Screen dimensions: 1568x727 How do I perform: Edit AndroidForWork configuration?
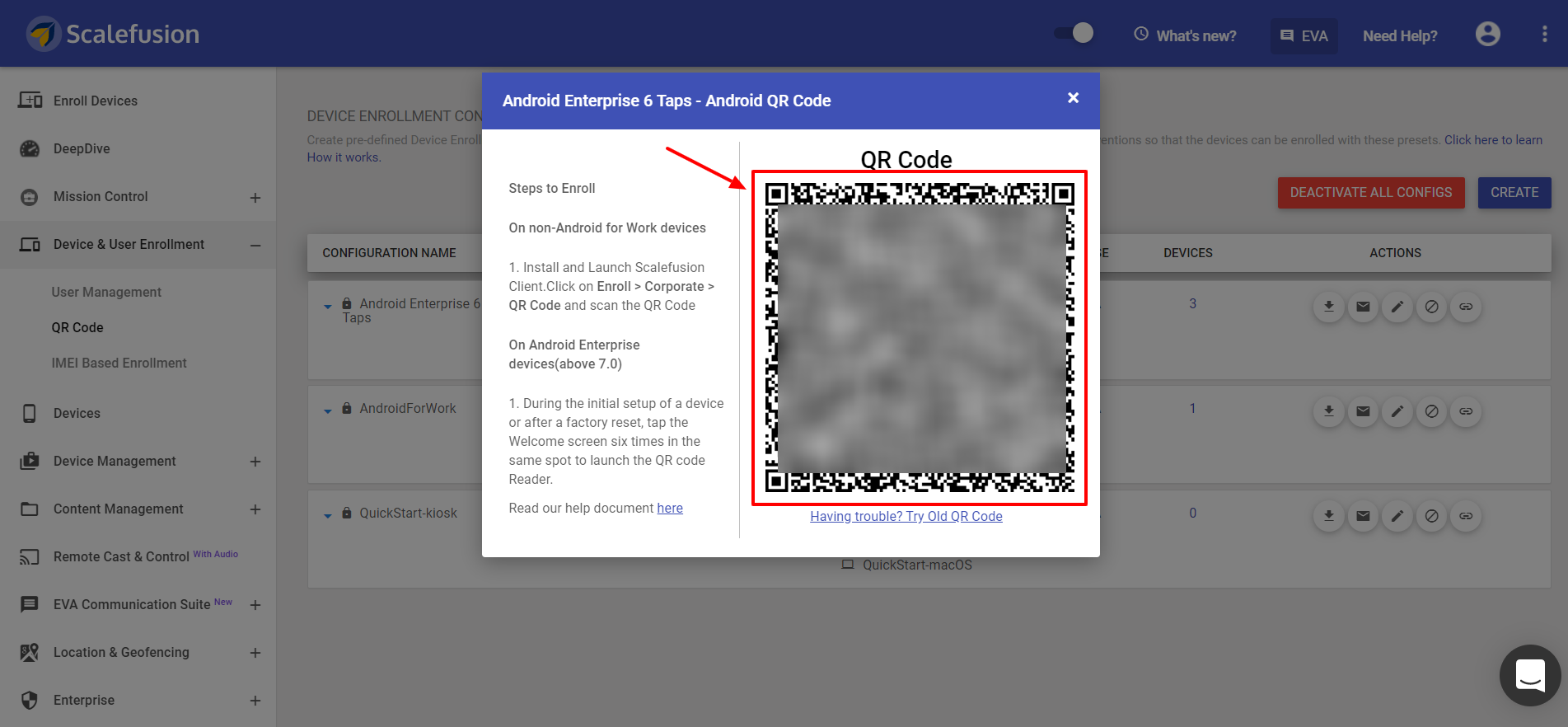pos(1397,411)
